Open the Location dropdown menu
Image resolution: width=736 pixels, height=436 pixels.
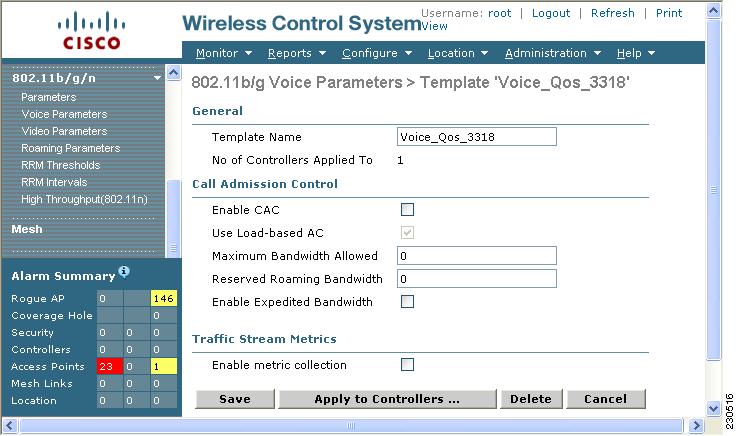coord(458,53)
